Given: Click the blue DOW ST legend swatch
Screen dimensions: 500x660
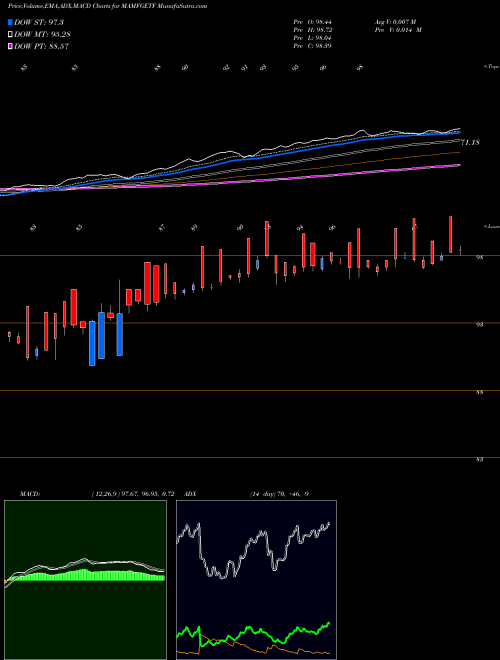Looking at the screenshot, I should (10, 22).
